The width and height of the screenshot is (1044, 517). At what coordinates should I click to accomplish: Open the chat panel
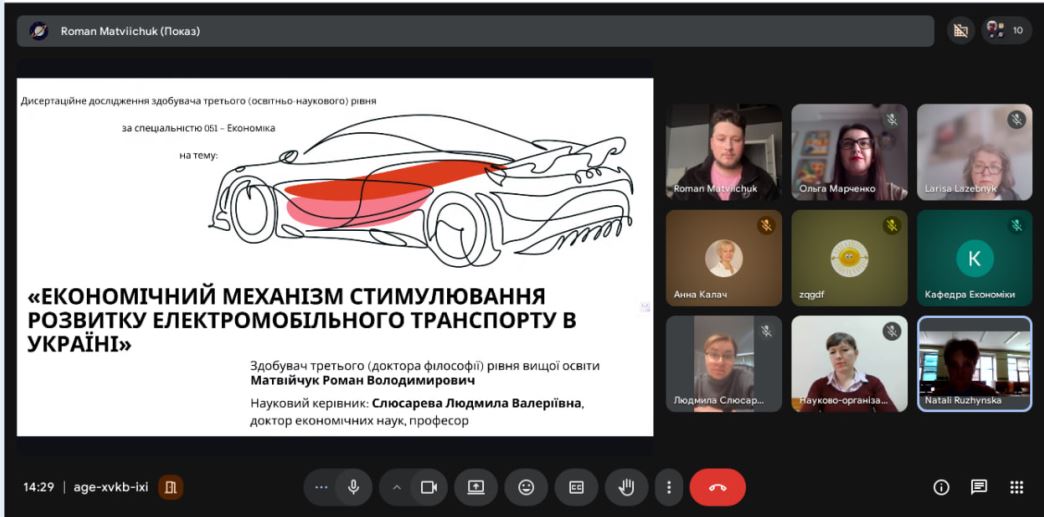[x=979, y=487]
